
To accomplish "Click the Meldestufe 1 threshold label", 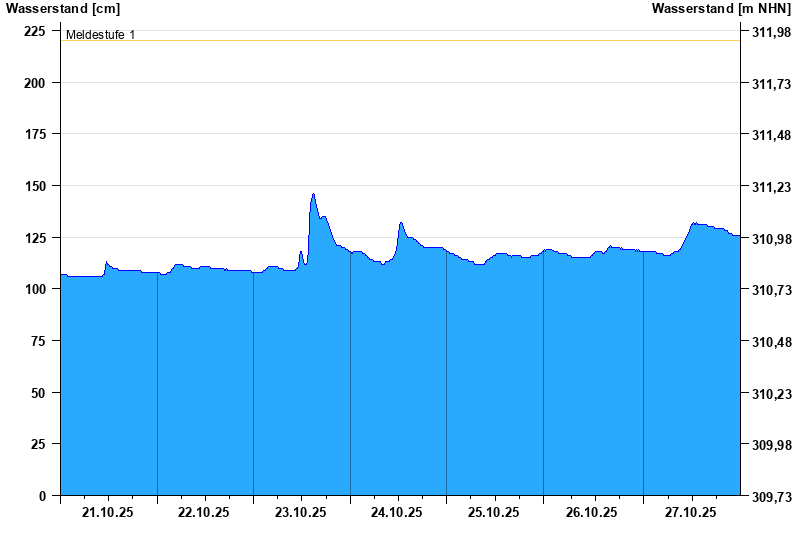I will (100, 35).
